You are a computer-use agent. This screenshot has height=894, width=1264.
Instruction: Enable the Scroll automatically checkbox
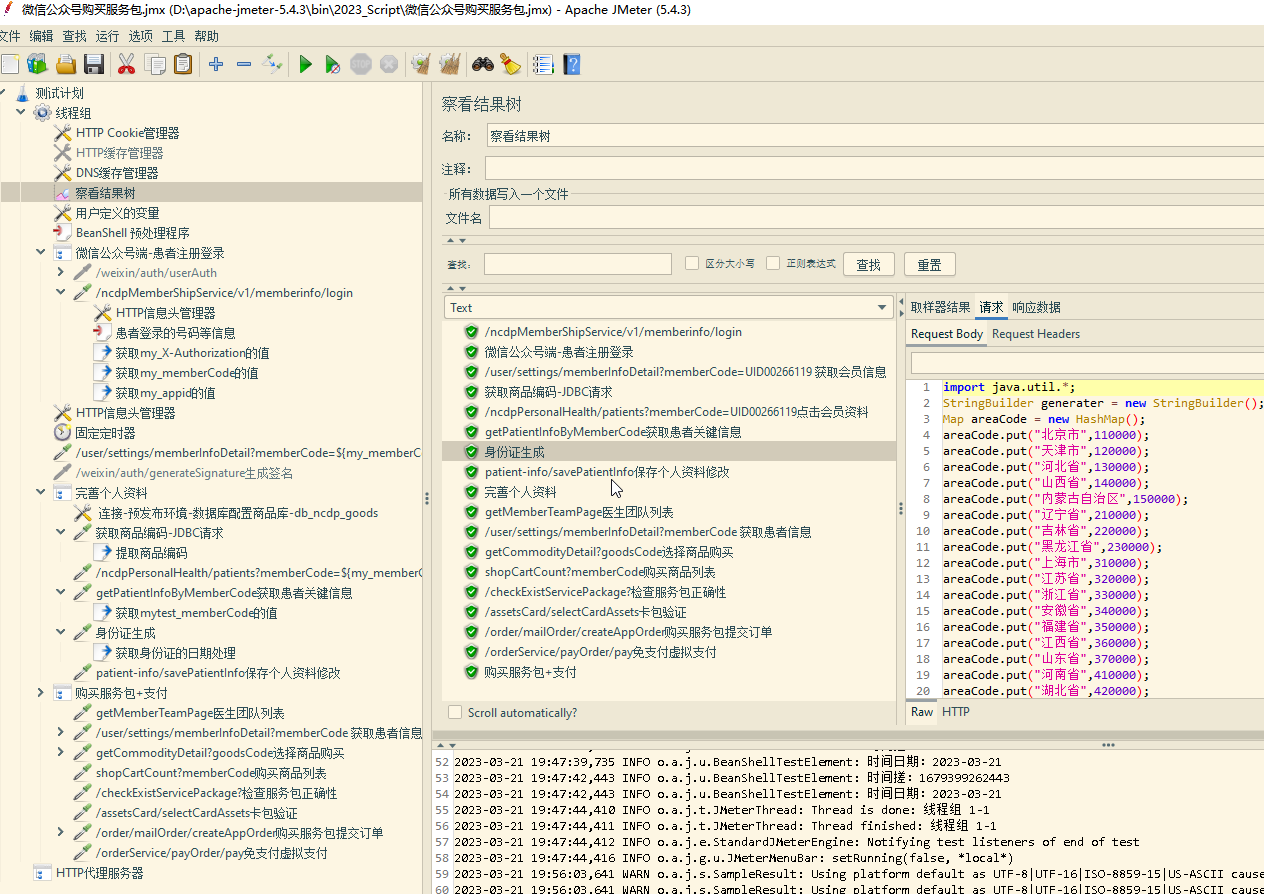[x=456, y=713]
